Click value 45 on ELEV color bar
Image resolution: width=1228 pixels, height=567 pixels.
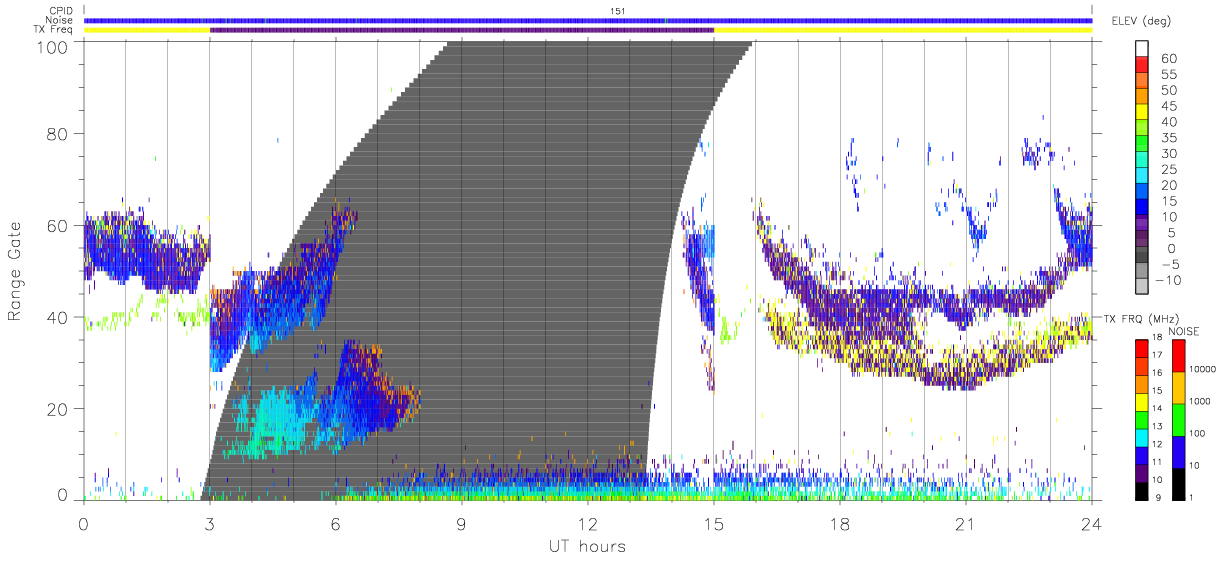[1169, 106]
